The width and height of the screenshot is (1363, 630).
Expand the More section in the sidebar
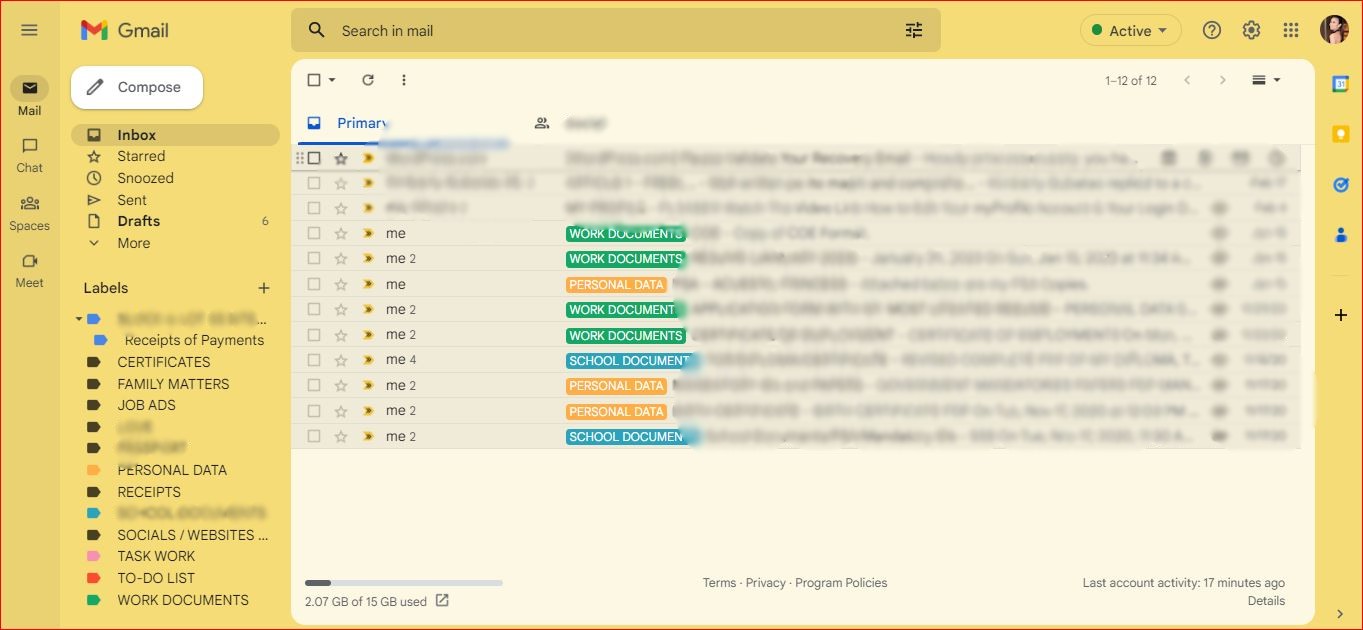(x=133, y=243)
